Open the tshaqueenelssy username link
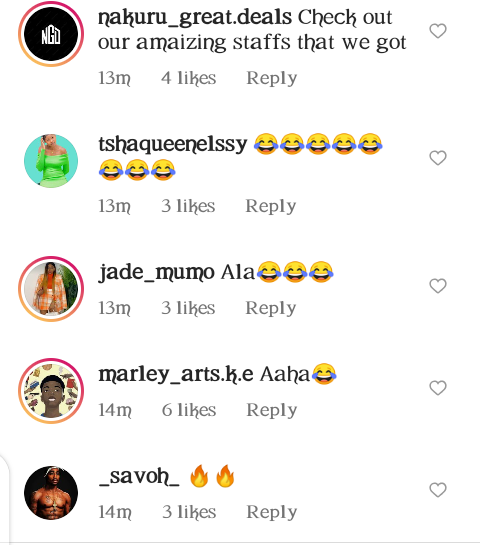 (173, 144)
